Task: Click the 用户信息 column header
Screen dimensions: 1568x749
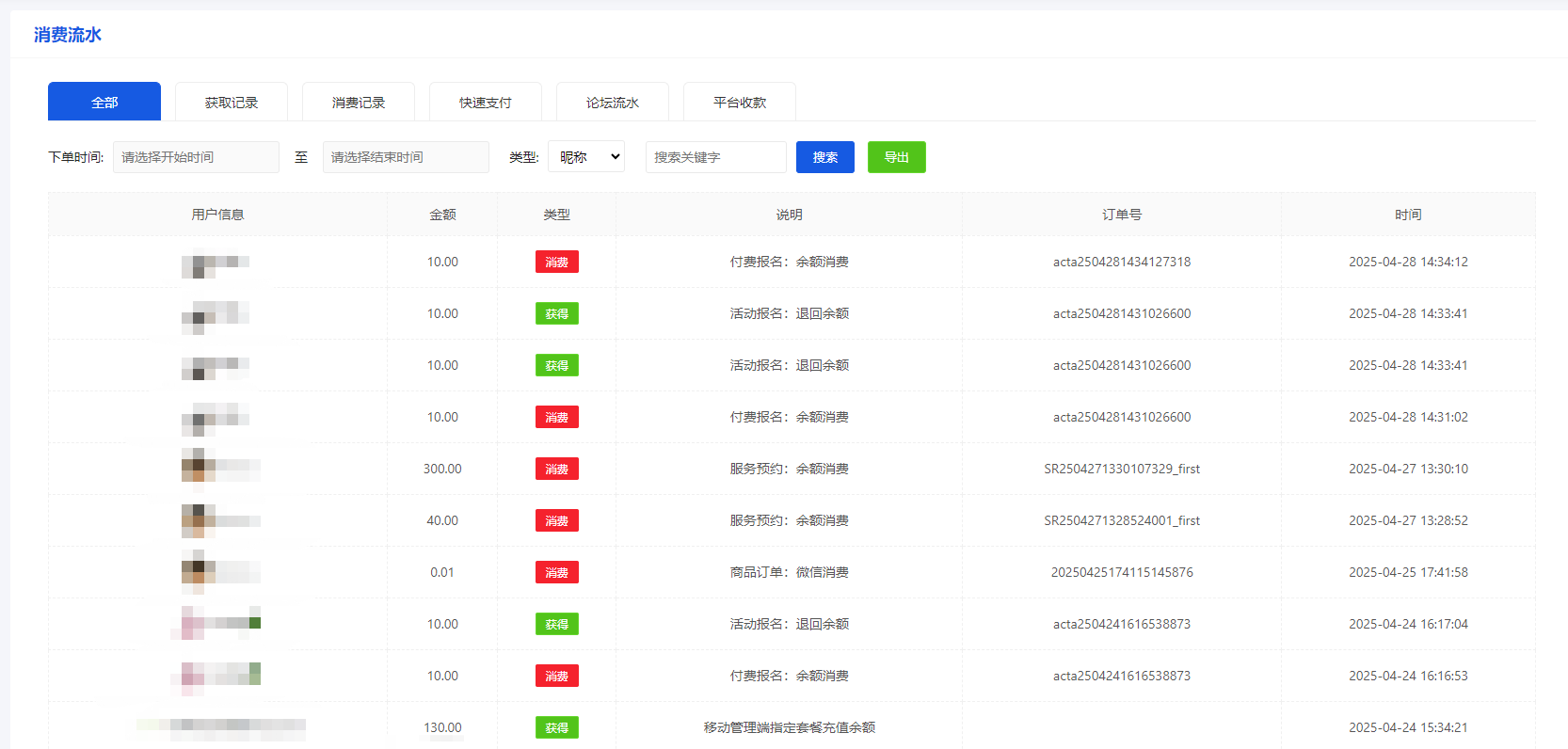Action: coord(217,215)
